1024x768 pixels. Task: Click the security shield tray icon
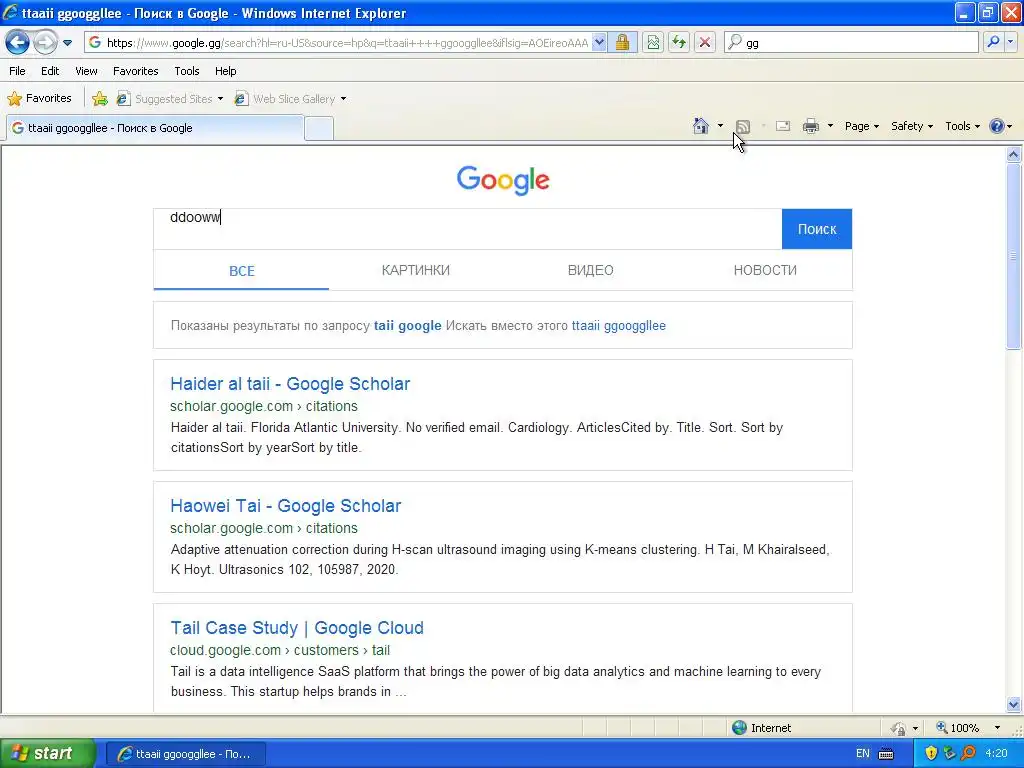coord(931,753)
